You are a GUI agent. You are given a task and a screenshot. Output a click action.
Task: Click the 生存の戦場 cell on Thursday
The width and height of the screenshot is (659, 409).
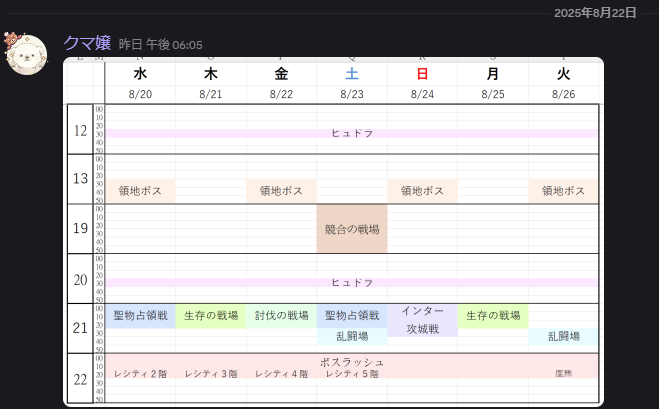(x=211, y=316)
